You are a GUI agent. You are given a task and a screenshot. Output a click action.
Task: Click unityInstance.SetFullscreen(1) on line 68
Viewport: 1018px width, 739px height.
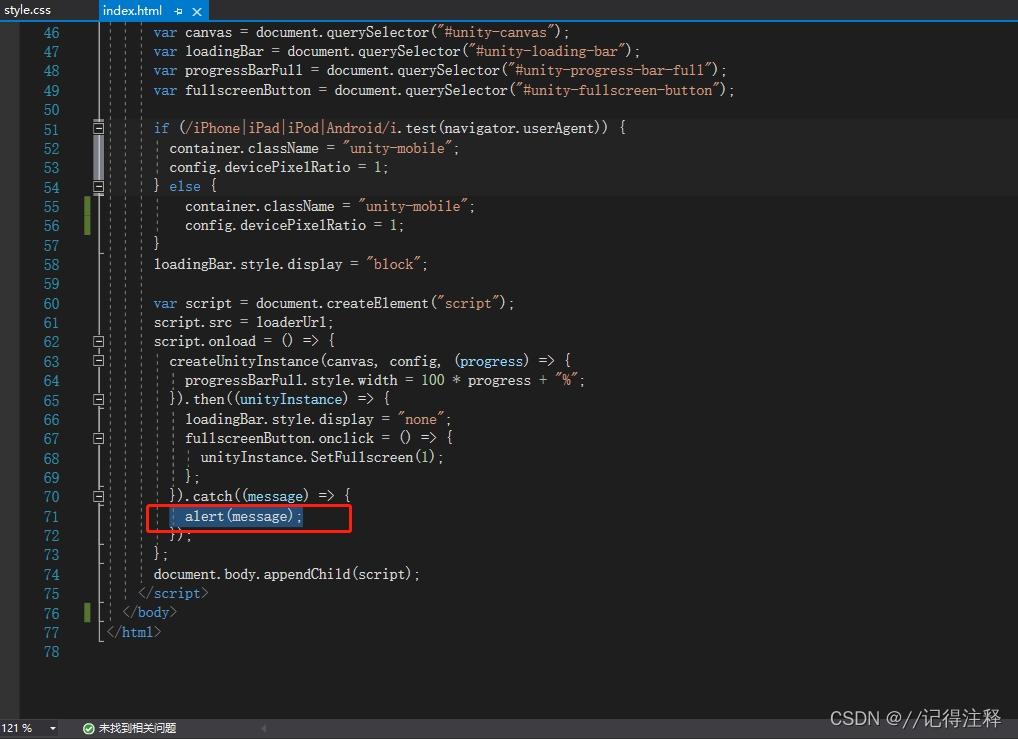pos(317,457)
